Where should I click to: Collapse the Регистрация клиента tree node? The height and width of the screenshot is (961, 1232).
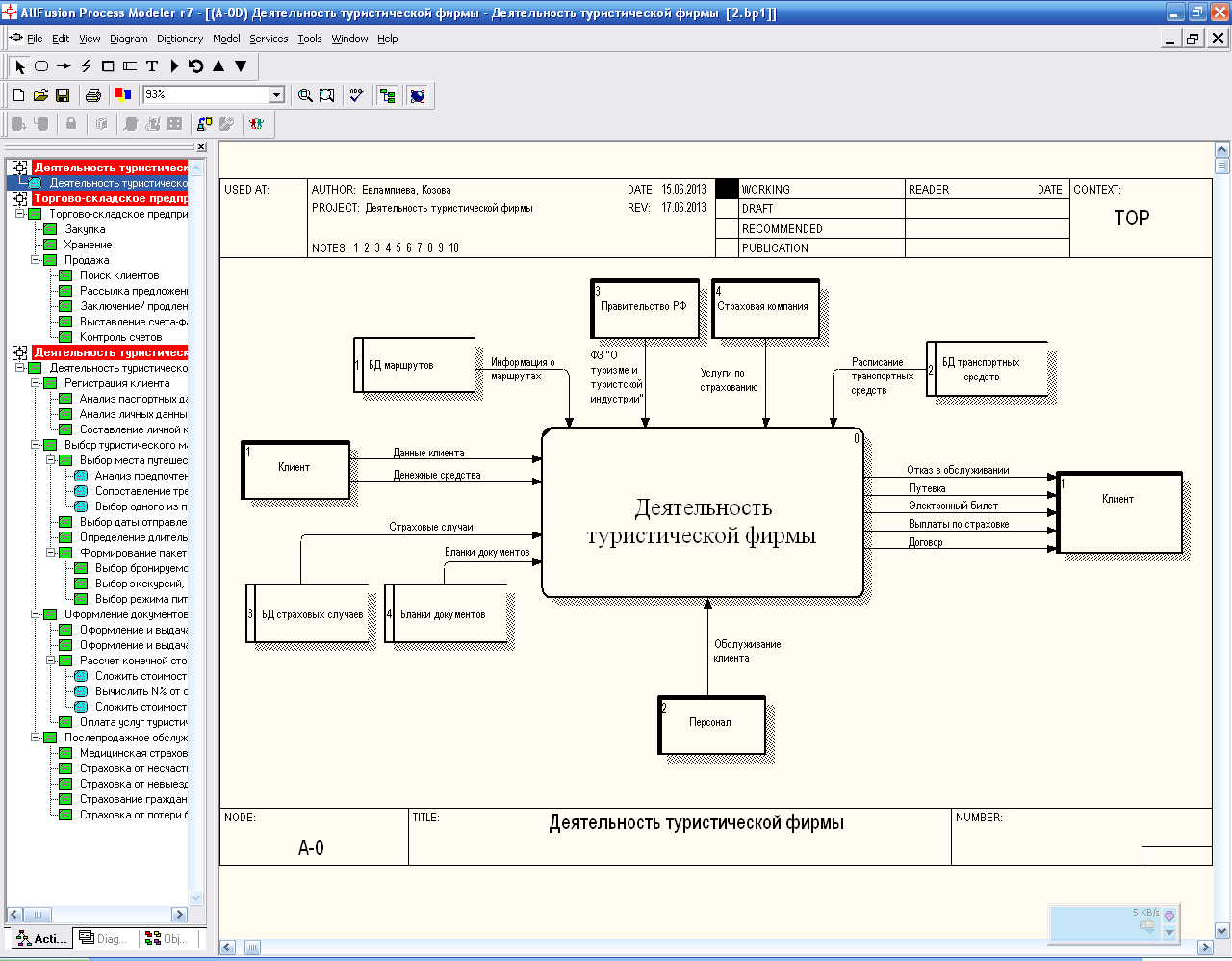(x=36, y=383)
